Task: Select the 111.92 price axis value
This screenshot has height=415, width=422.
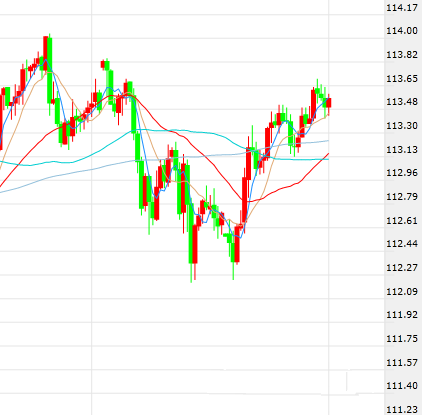Action: coord(402,315)
